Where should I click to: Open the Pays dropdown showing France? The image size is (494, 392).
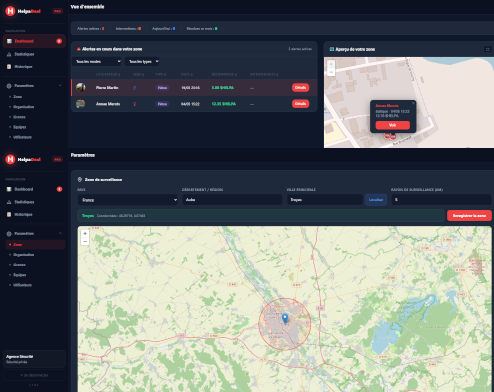pyautogui.click(x=128, y=200)
